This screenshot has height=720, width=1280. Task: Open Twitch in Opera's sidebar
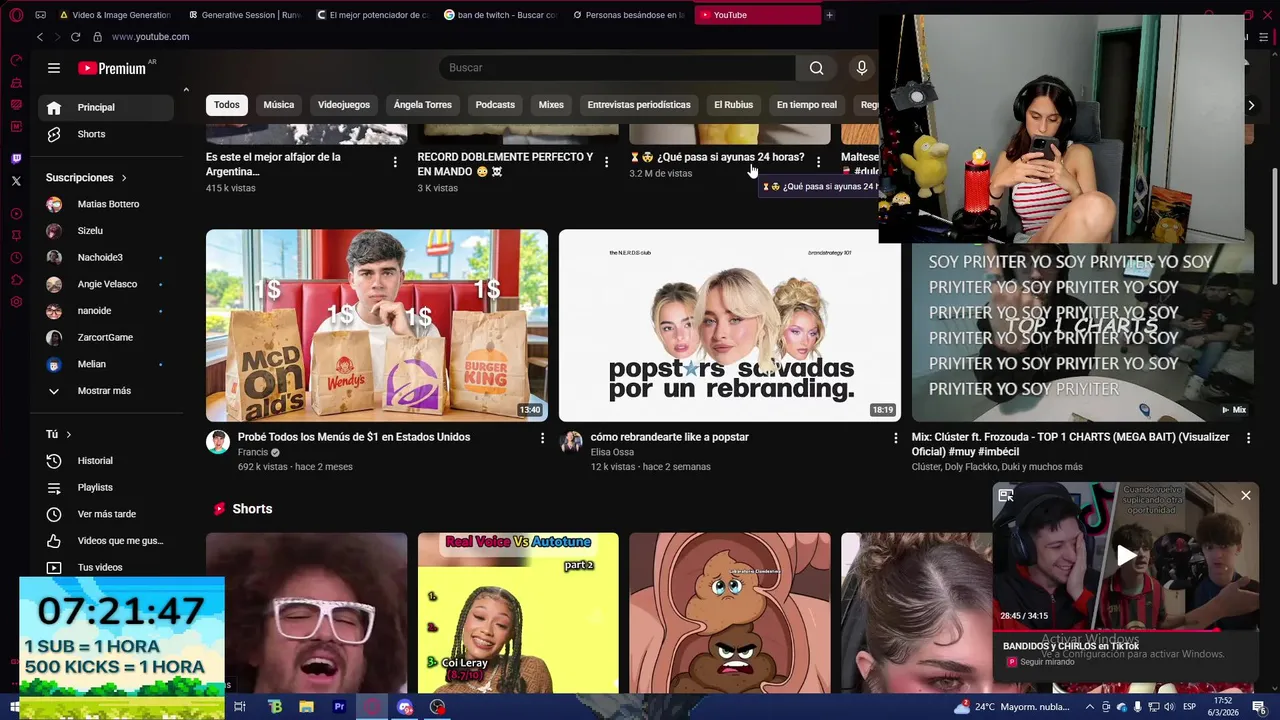click(x=16, y=158)
